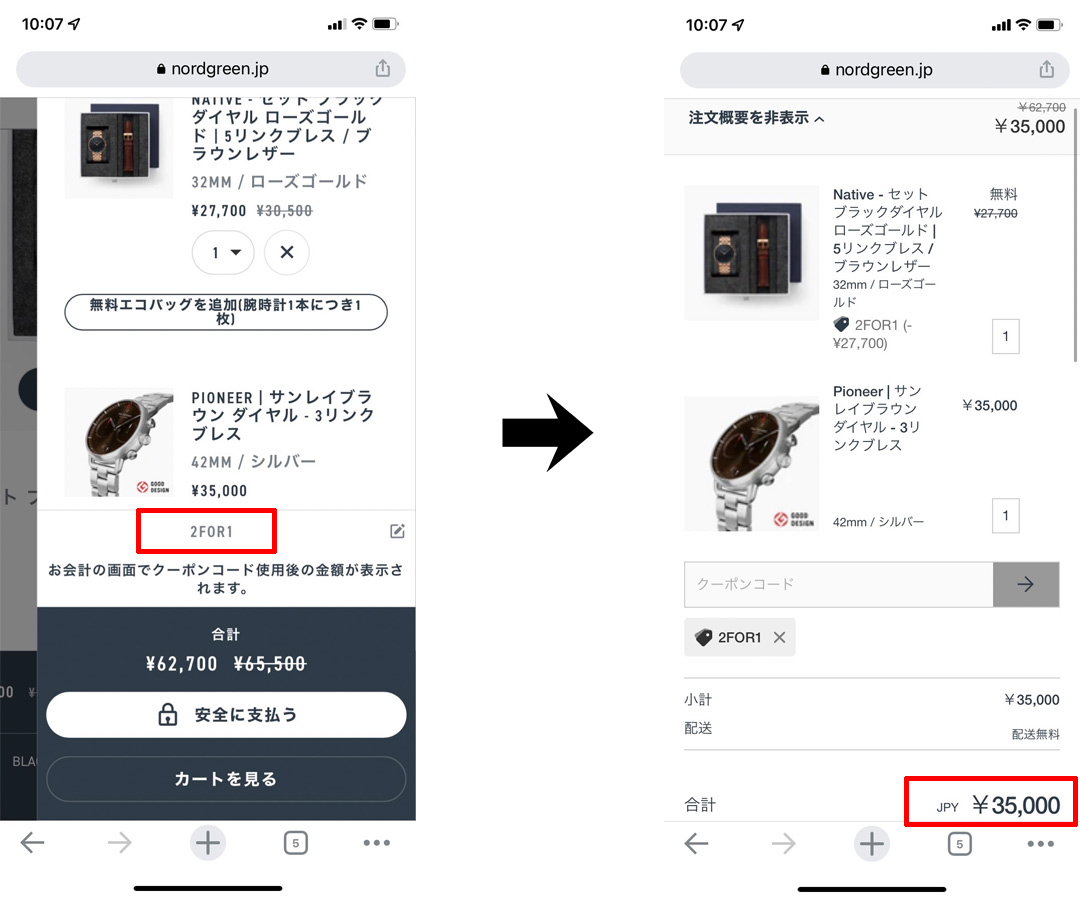
Task: Remove the applied 2FOR1 coupon tag
Action: click(x=779, y=637)
